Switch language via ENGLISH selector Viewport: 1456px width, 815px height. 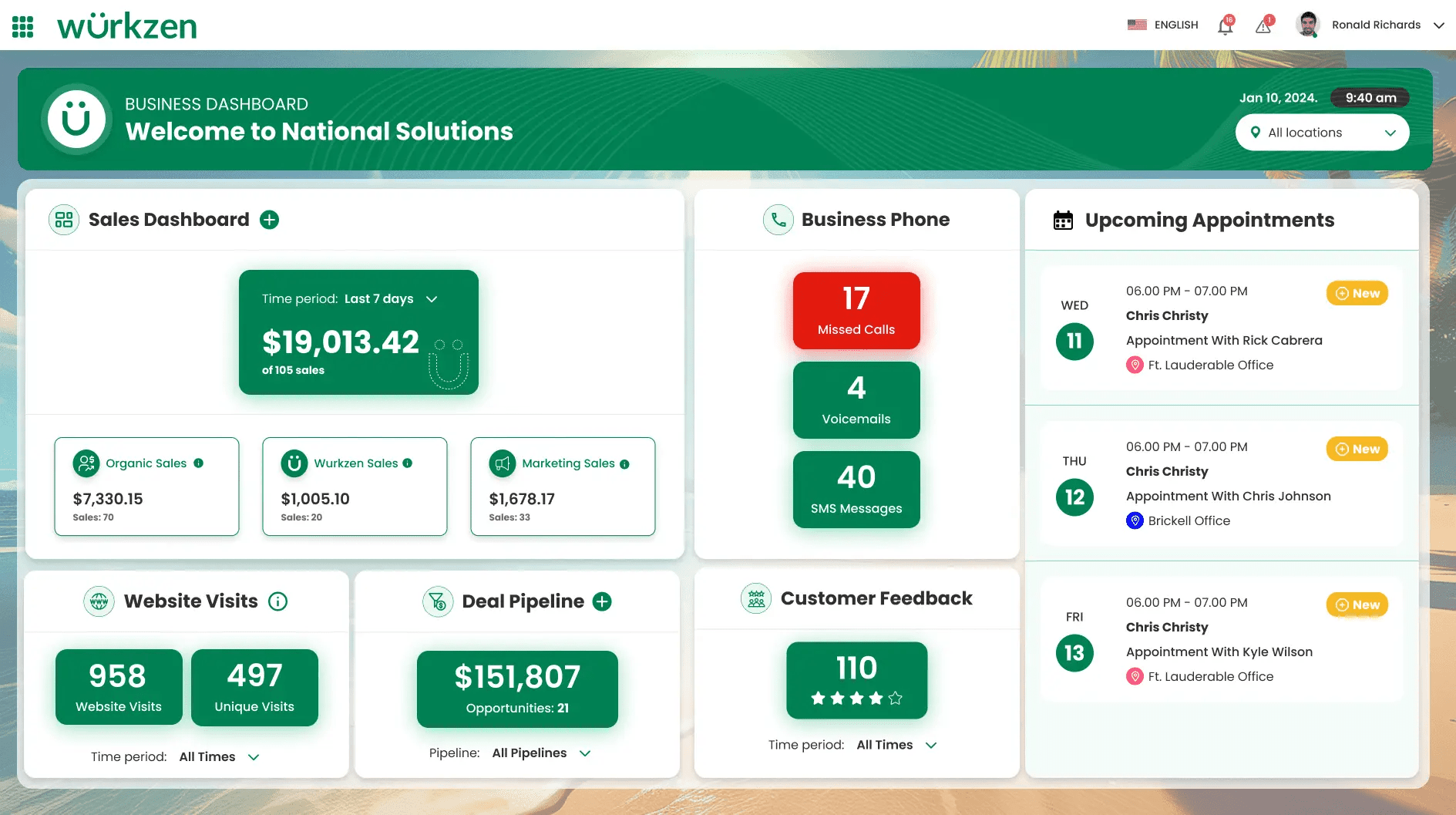point(1163,25)
